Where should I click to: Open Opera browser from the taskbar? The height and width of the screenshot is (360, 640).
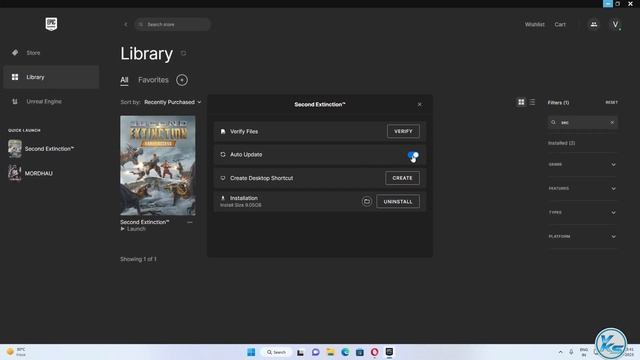click(374, 352)
